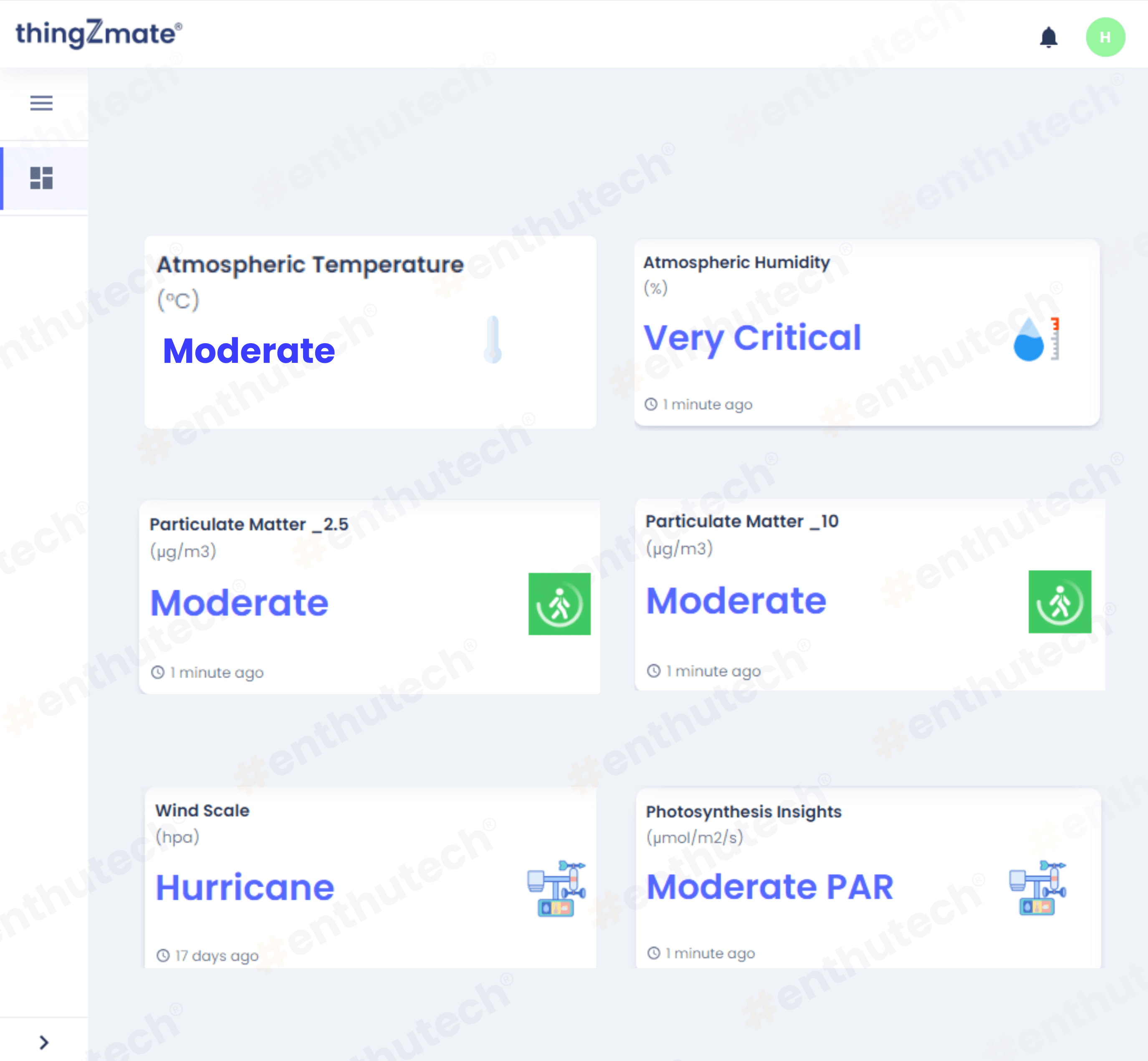This screenshot has width=1148, height=1061.
Task: Click the thingZmate logo
Action: point(99,33)
